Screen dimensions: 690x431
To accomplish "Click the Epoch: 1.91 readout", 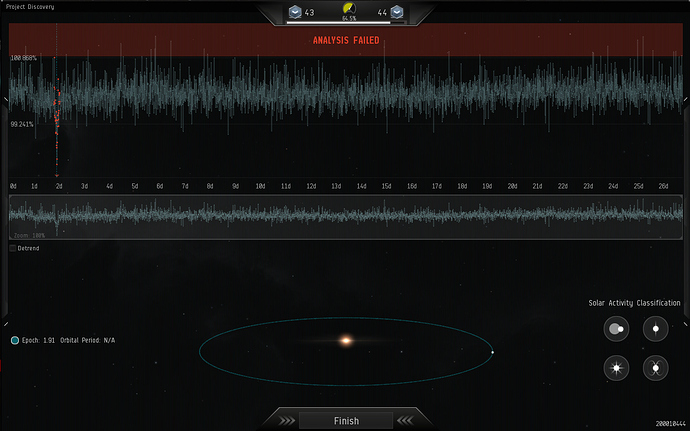I will 38,340.
